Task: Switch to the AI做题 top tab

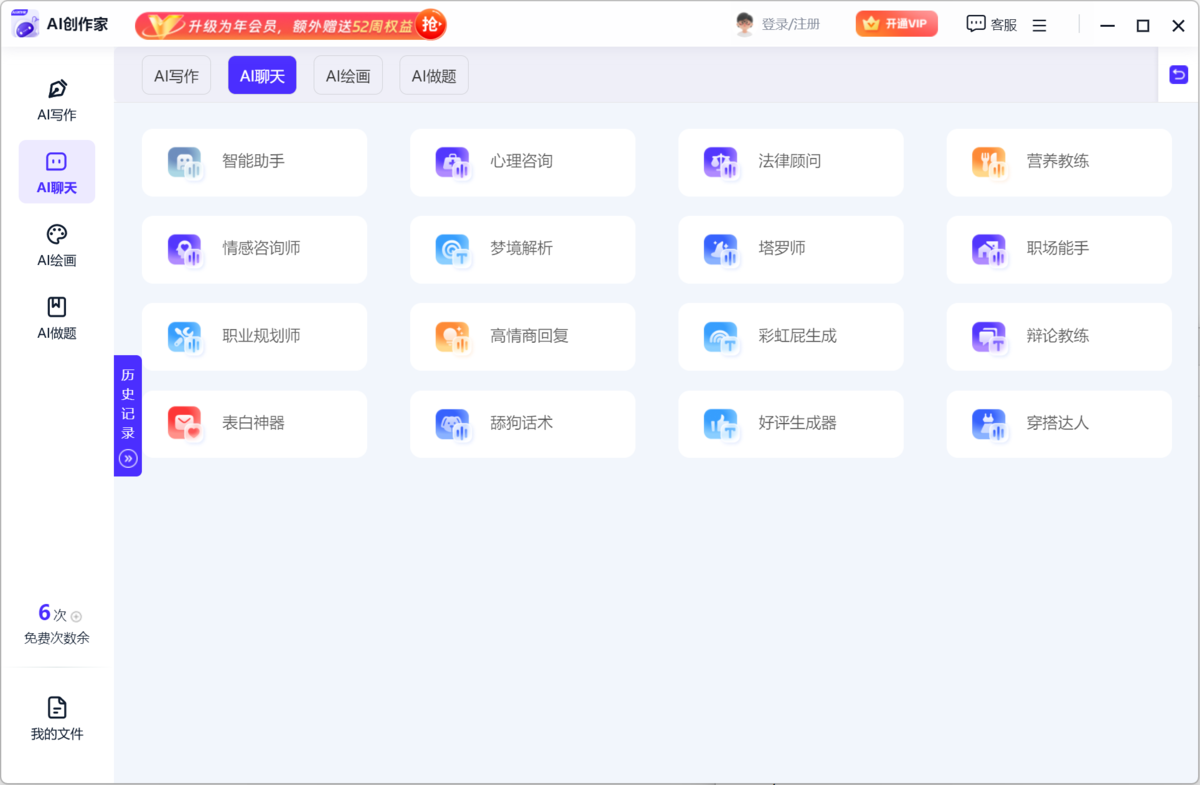Action: [434, 74]
